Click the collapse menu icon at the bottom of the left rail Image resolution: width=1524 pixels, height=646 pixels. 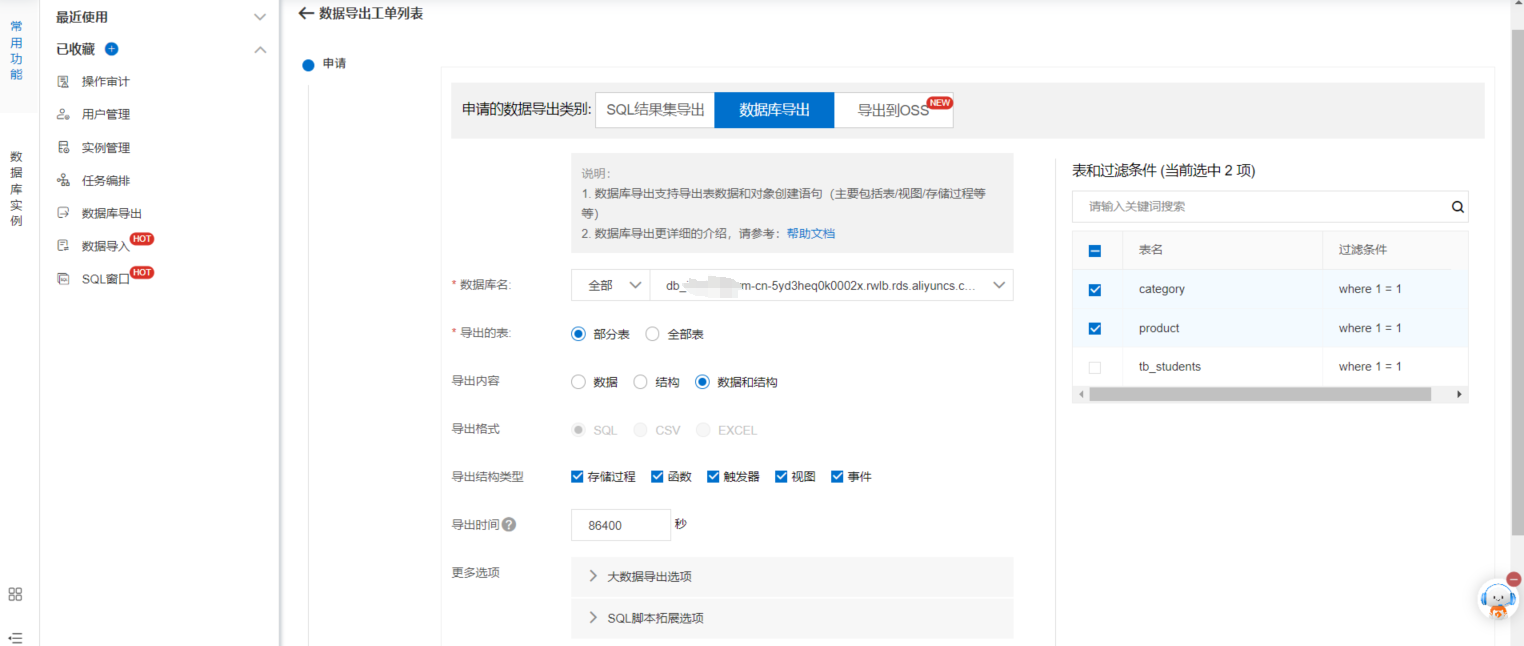[15, 637]
